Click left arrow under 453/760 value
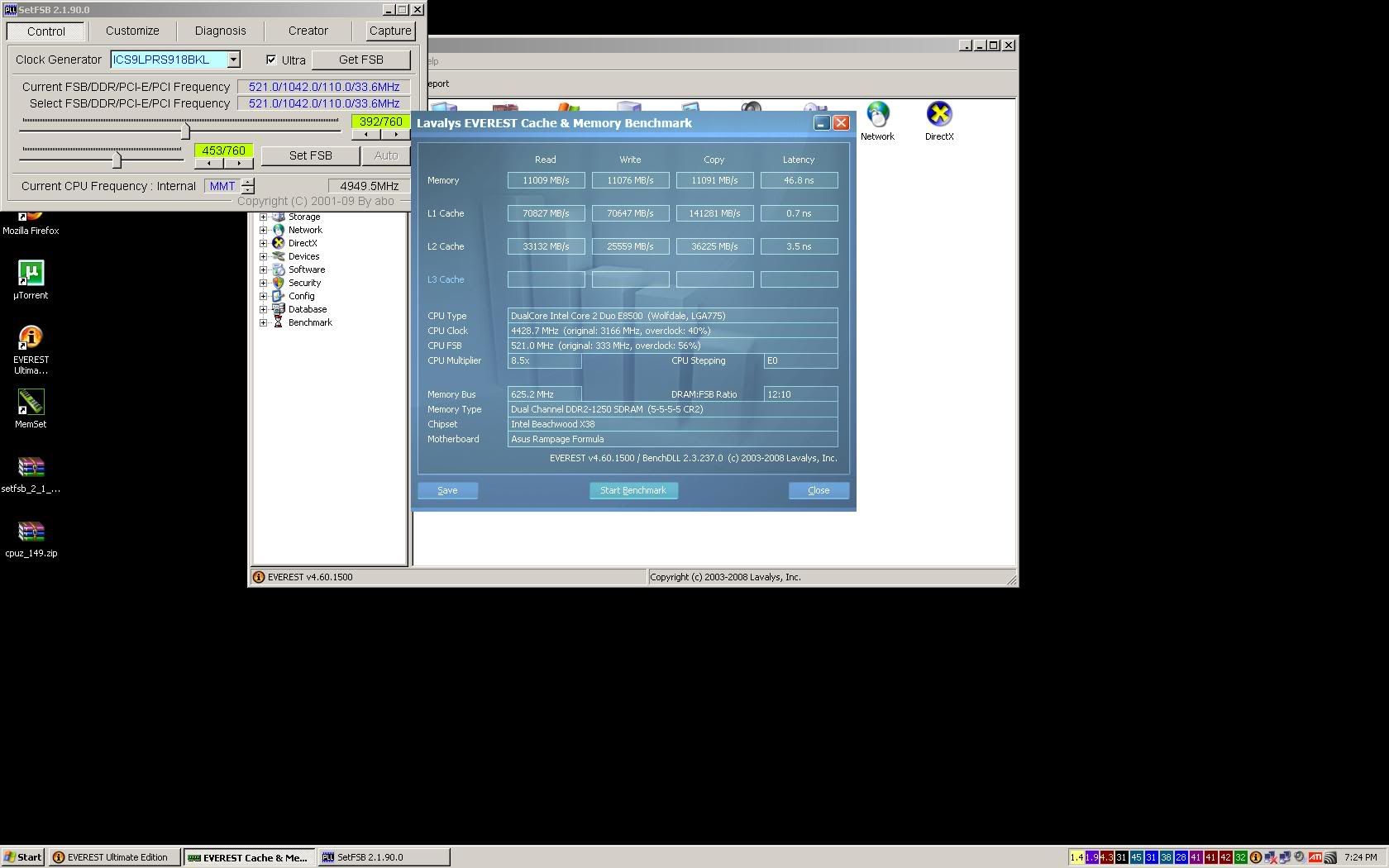This screenshot has height=868, width=1389. (x=208, y=163)
